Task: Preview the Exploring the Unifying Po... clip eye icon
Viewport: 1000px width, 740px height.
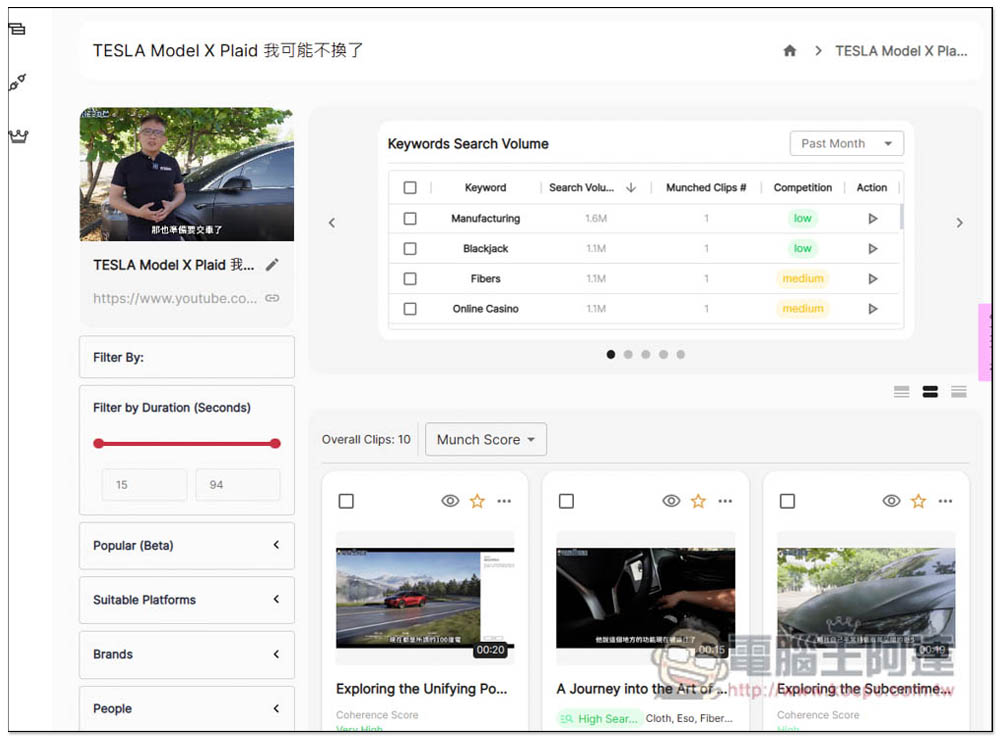Action: click(x=450, y=501)
